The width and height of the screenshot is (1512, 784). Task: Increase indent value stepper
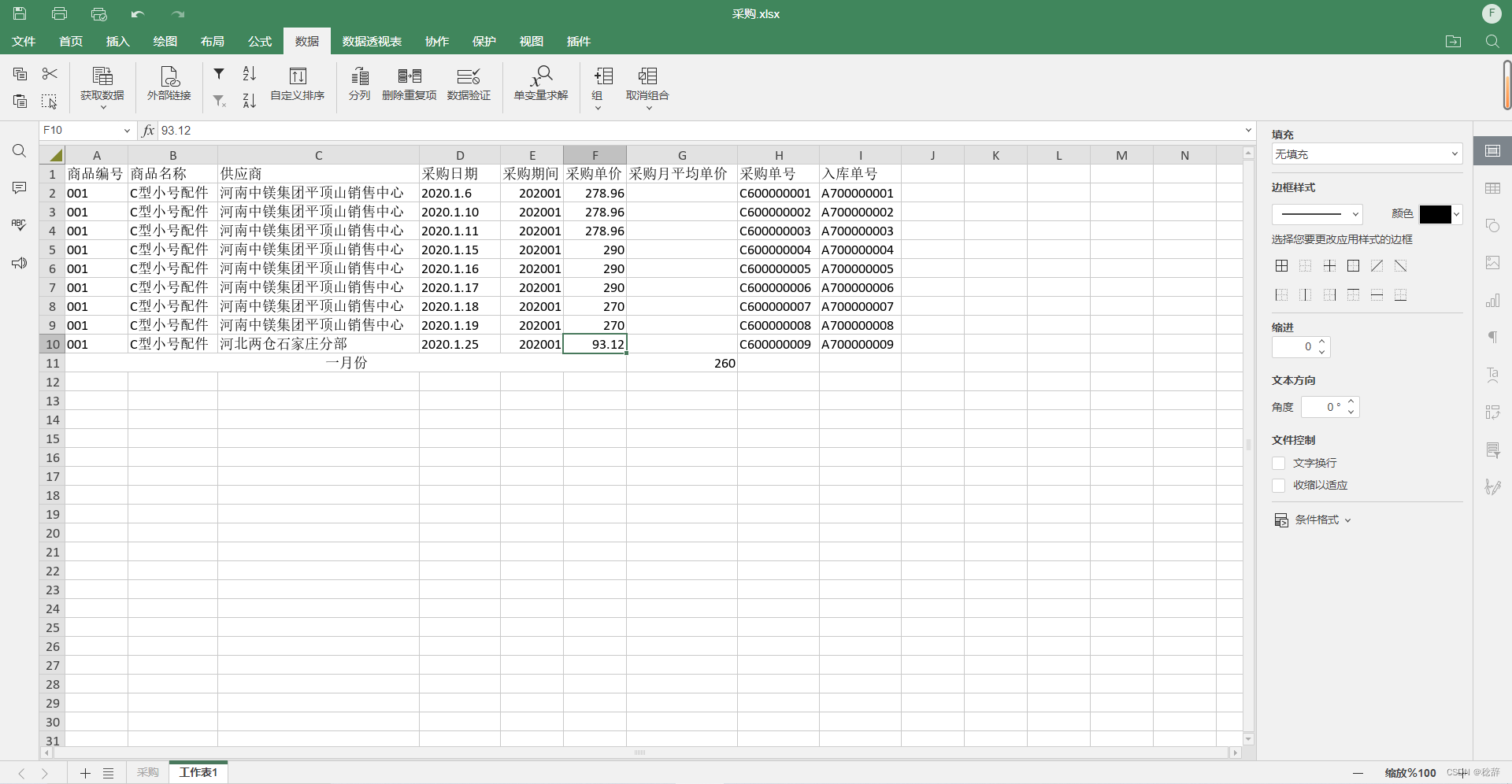click(1322, 342)
